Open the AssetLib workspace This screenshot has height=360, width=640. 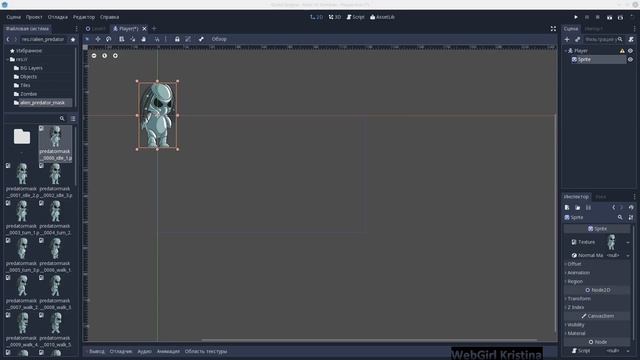click(382, 17)
